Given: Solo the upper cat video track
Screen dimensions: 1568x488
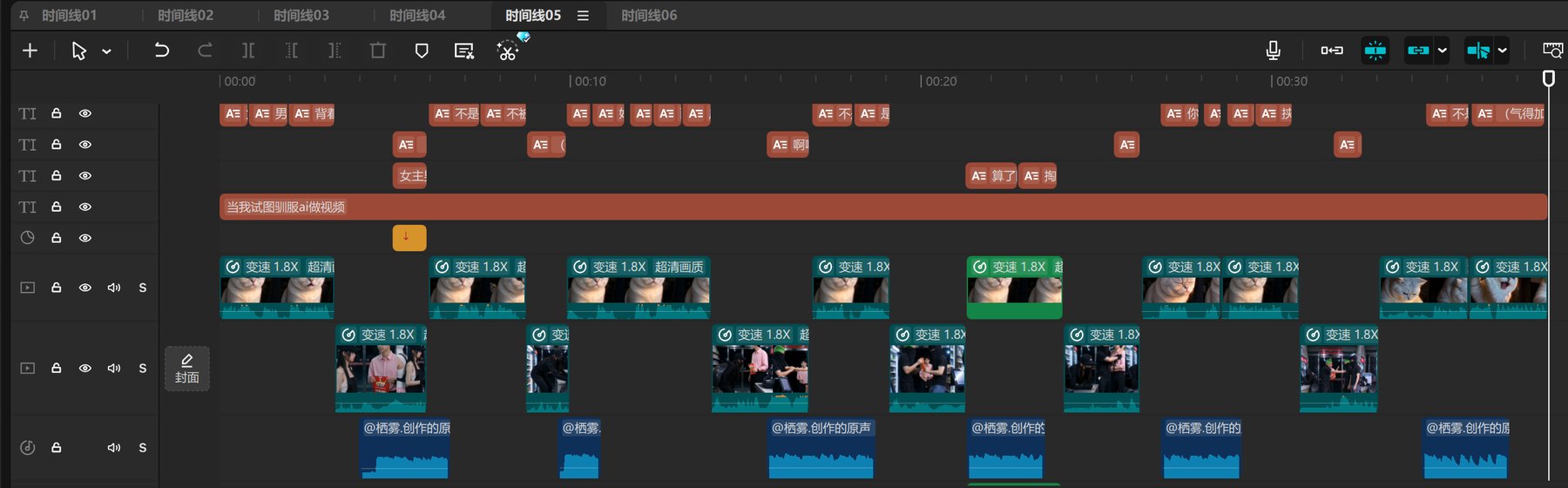Looking at the screenshot, I should click(143, 288).
